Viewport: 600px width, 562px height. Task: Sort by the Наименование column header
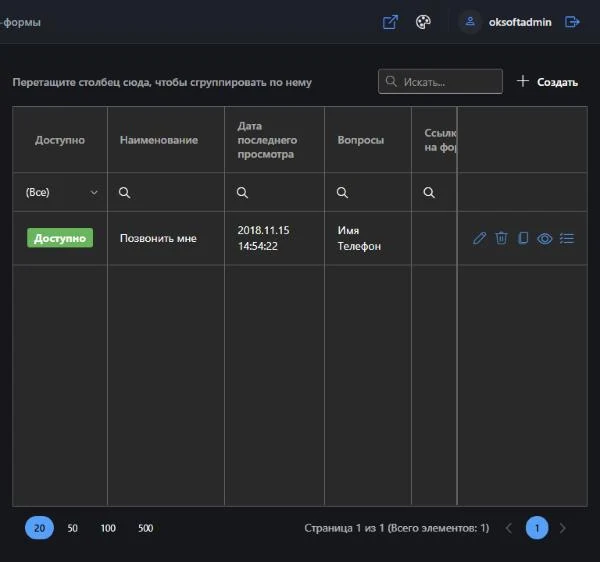[x=166, y=140]
